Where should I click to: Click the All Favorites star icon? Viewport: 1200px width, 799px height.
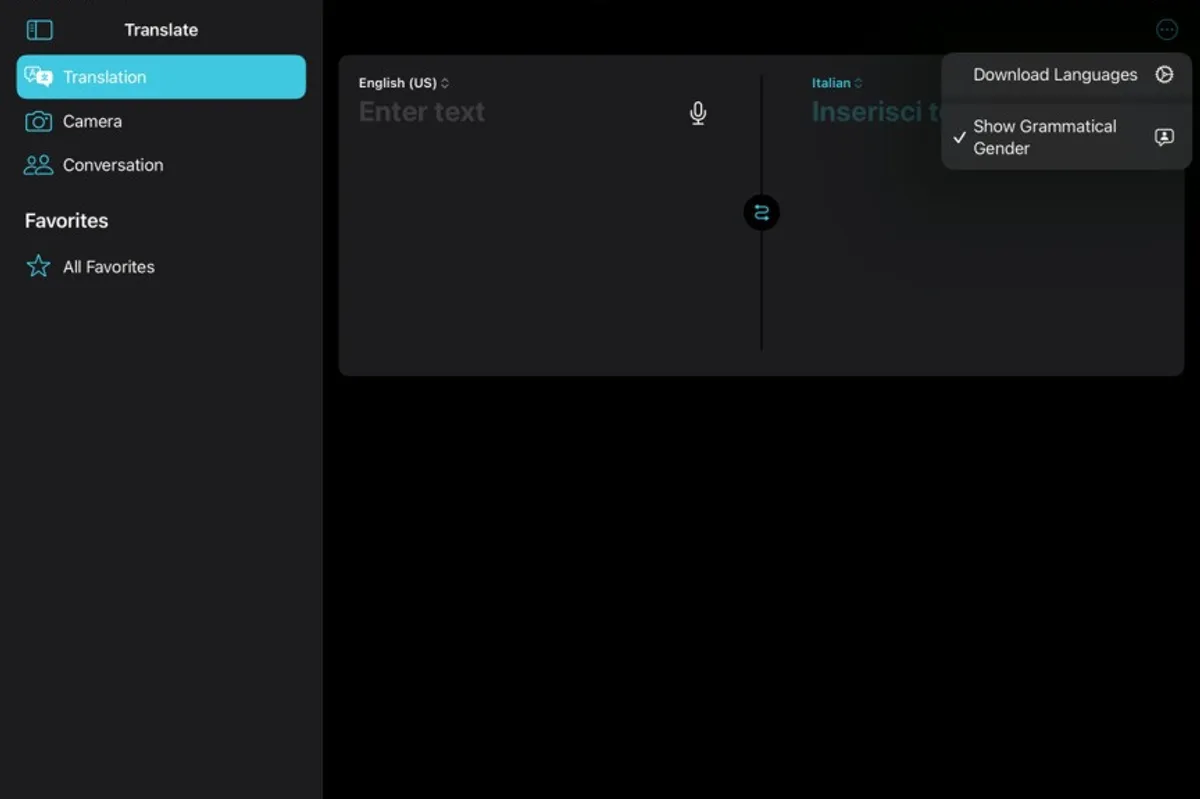pyautogui.click(x=38, y=266)
